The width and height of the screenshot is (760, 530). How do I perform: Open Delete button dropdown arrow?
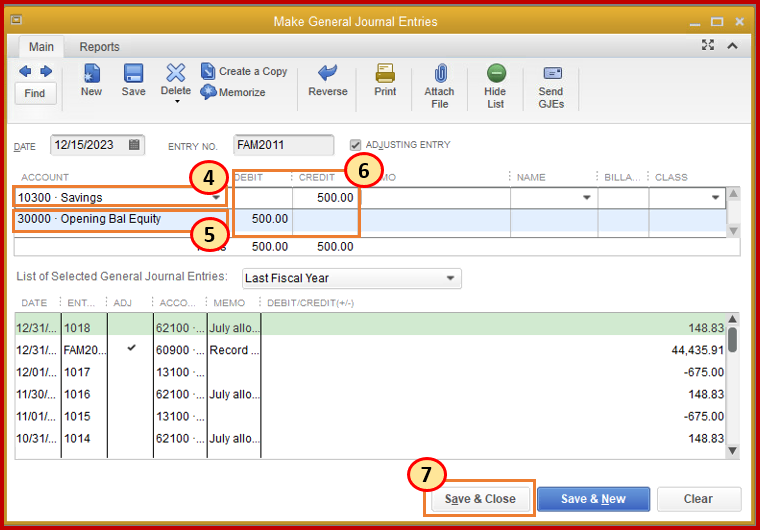pos(177,102)
